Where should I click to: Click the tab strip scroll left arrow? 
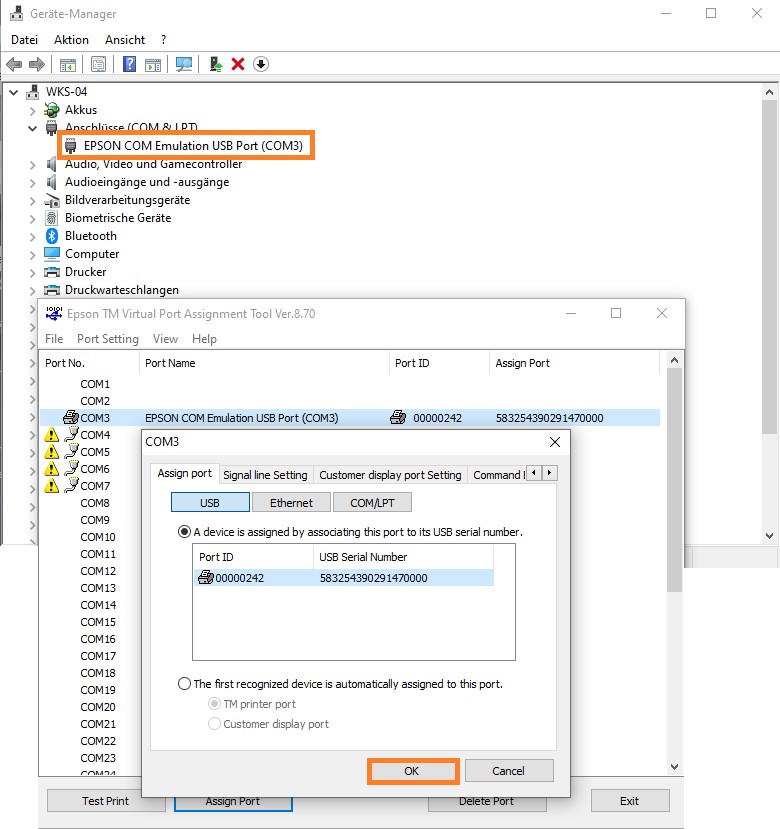tap(534, 473)
